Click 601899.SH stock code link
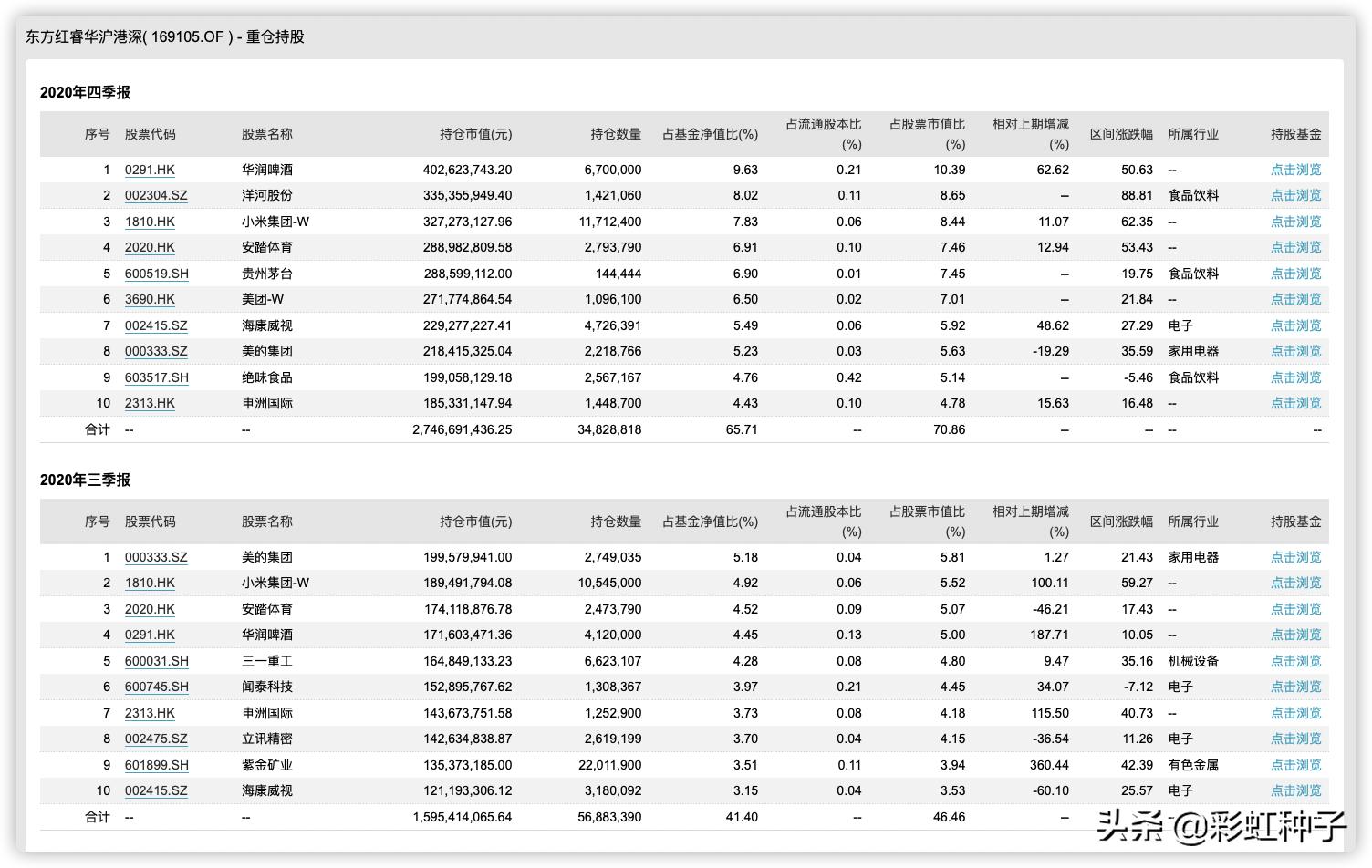This screenshot has width=1372, height=868. pyautogui.click(x=156, y=765)
